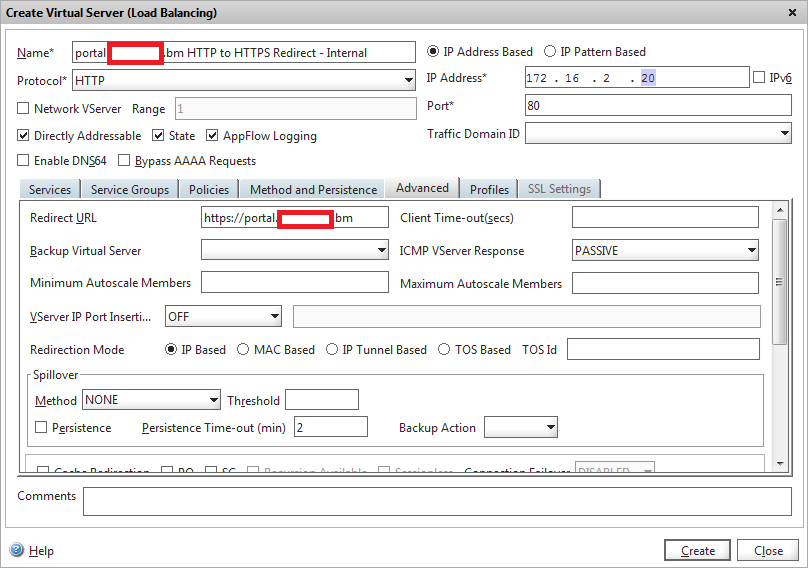The image size is (808, 568).
Task: Select IP Pattern Based radio button
Action: pyautogui.click(x=550, y=52)
